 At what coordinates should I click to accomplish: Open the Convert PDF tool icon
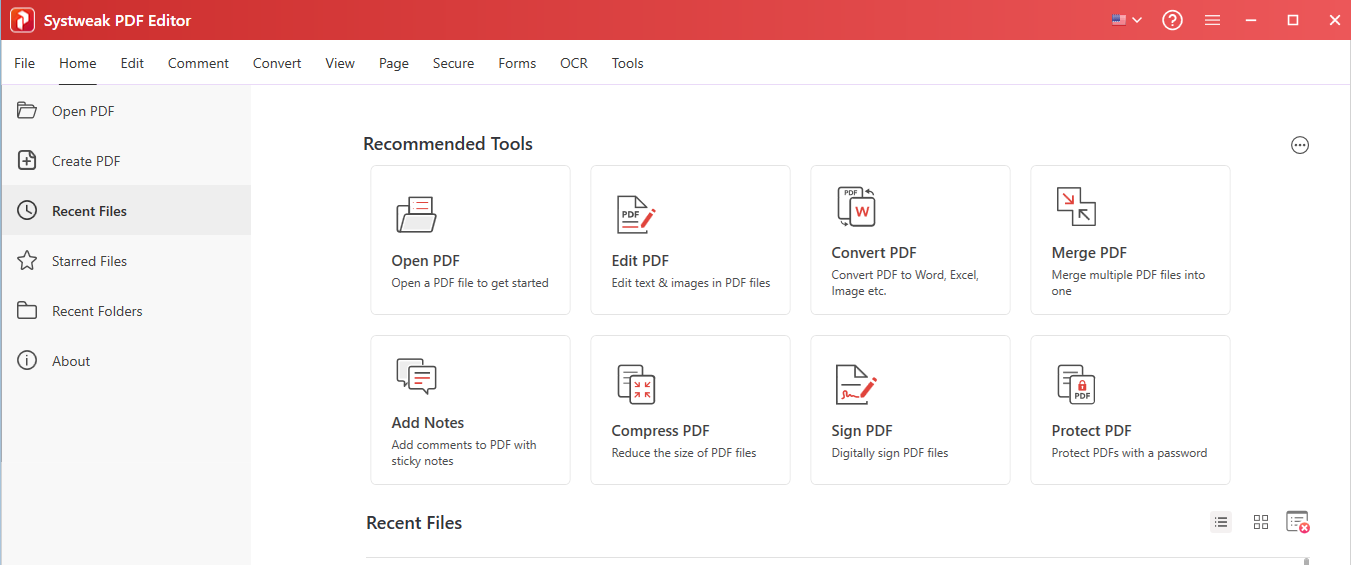tap(856, 206)
